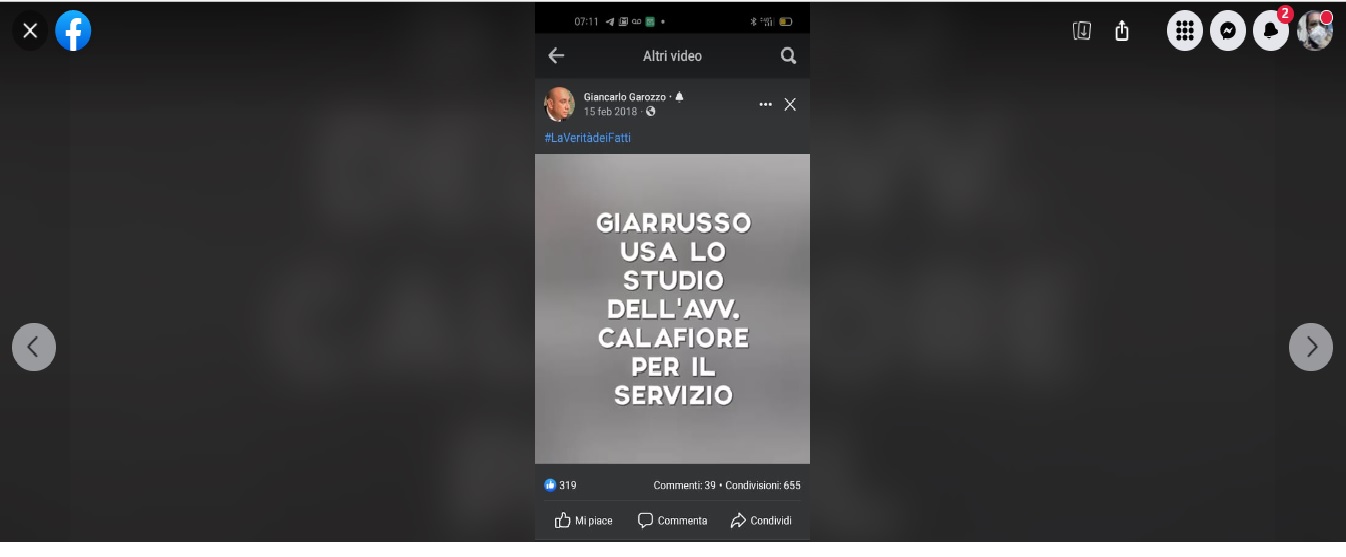Open the Facebook home logo
Screen dimensions: 1346x557
click(x=73, y=31)
